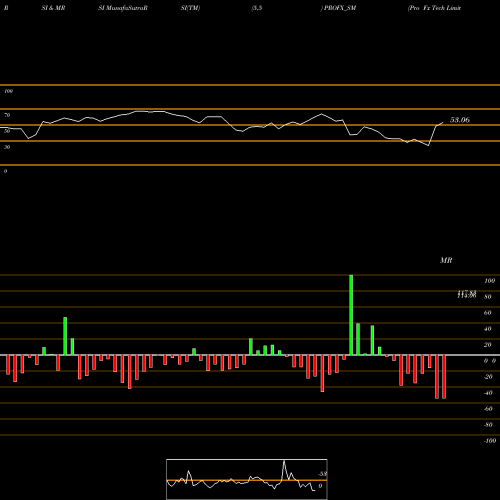
Task: Click the -100 label on the MR axis
Action: pyautogui.click(x=490, y=441)
